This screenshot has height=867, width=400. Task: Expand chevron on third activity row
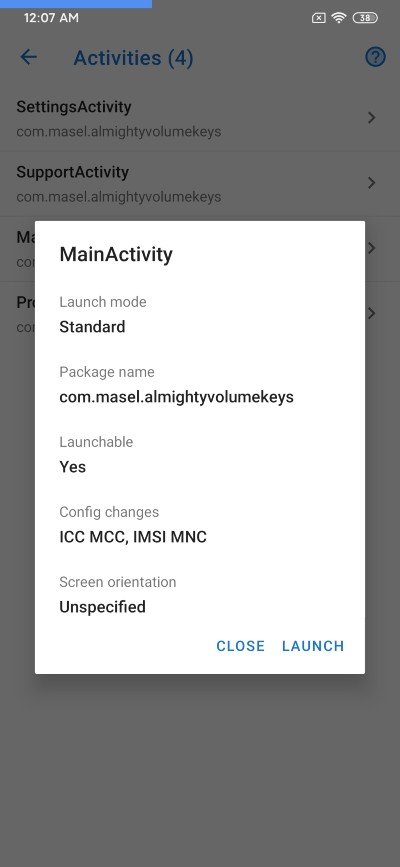(x=372, y=248)
